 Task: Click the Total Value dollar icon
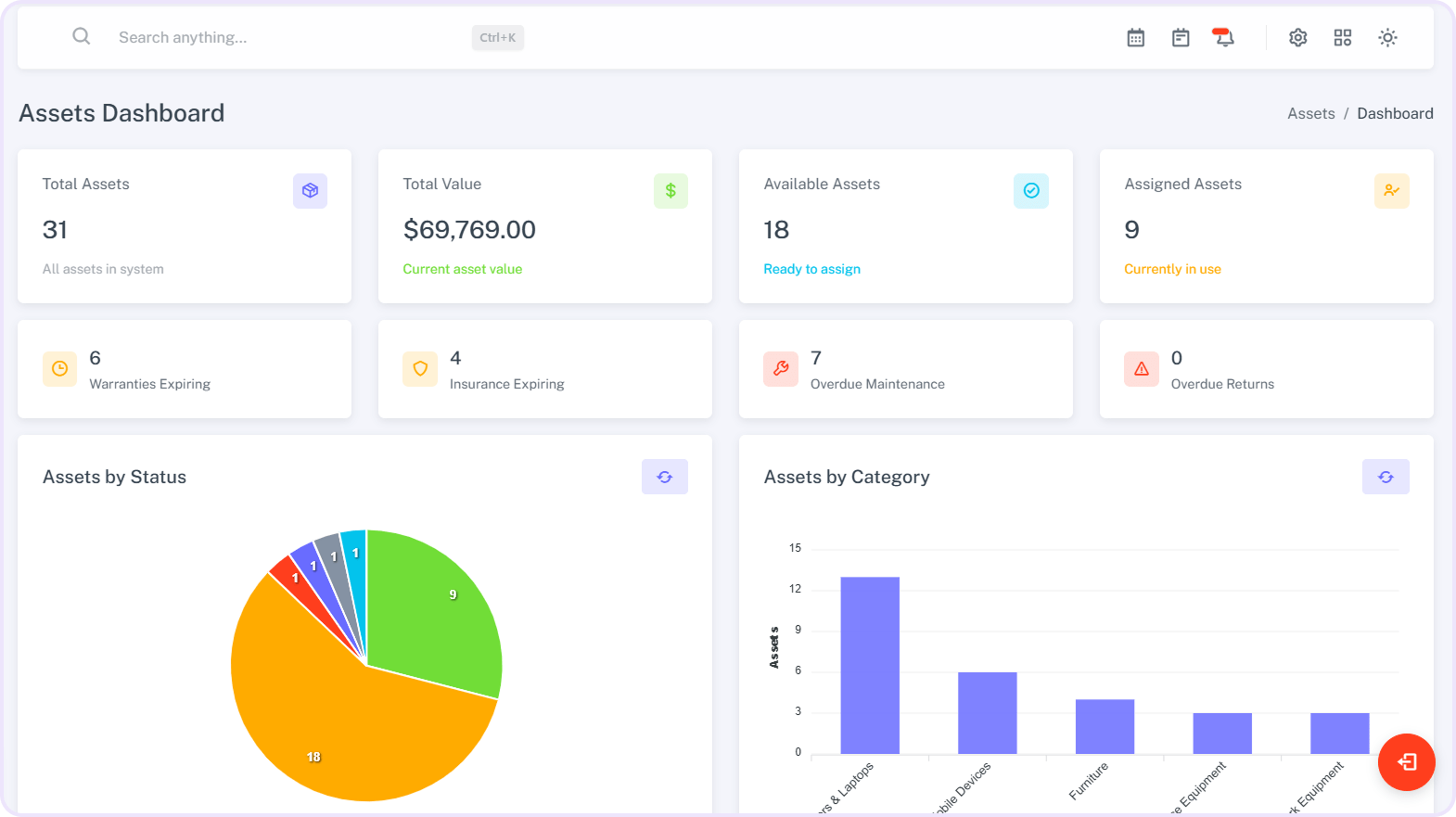tap(670, 191)
